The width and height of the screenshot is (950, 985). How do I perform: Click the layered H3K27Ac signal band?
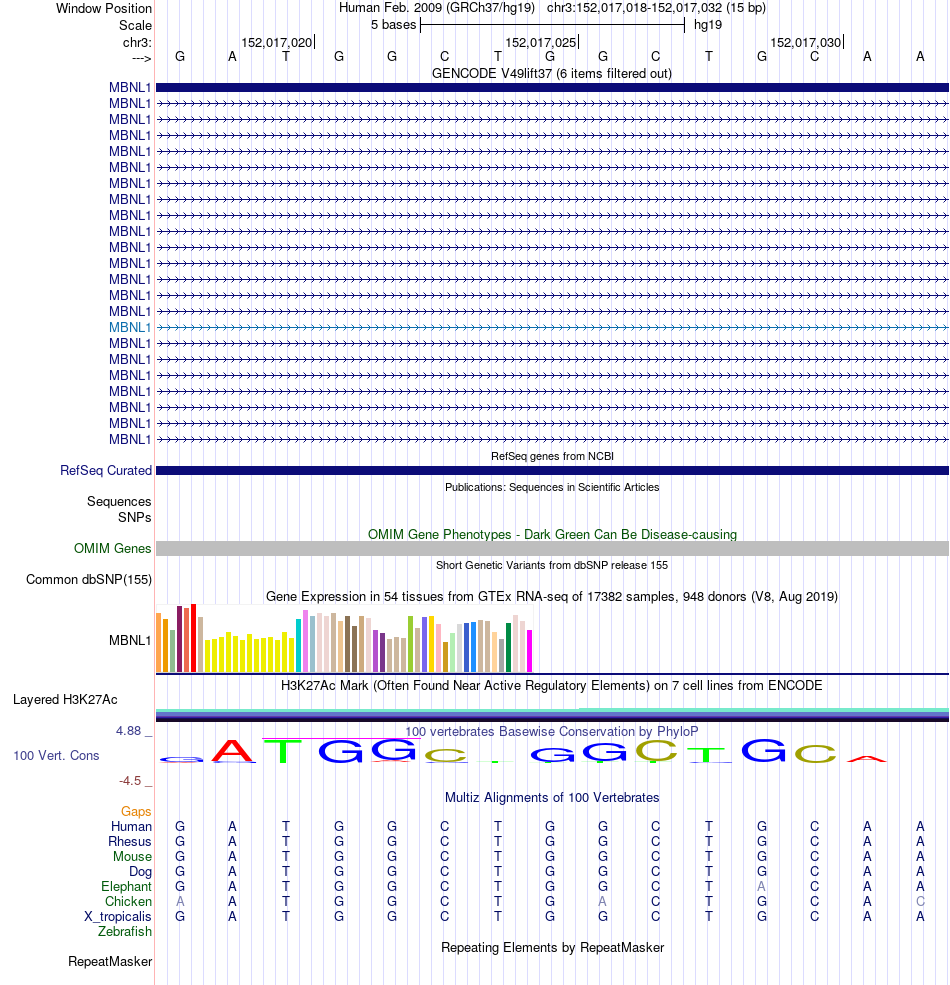point(552,715)
